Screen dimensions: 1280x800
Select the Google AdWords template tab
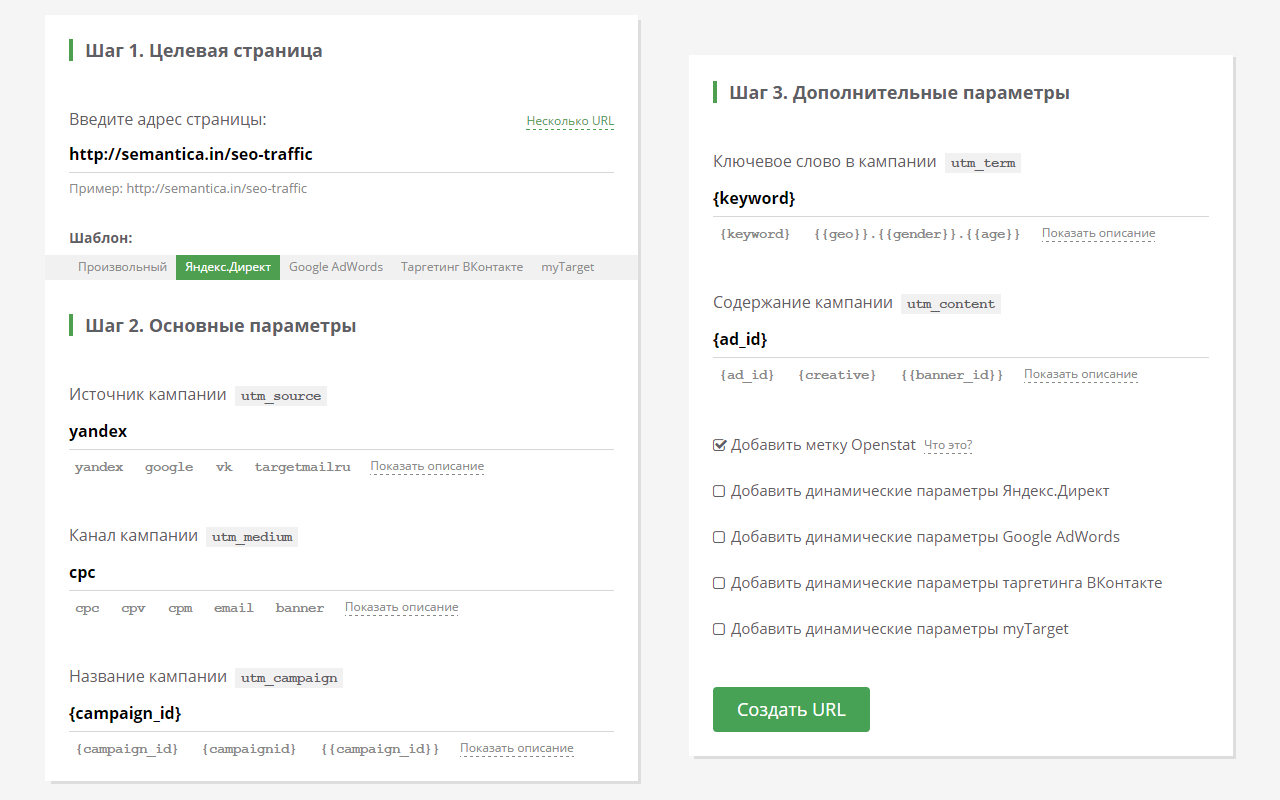(336, 267)
